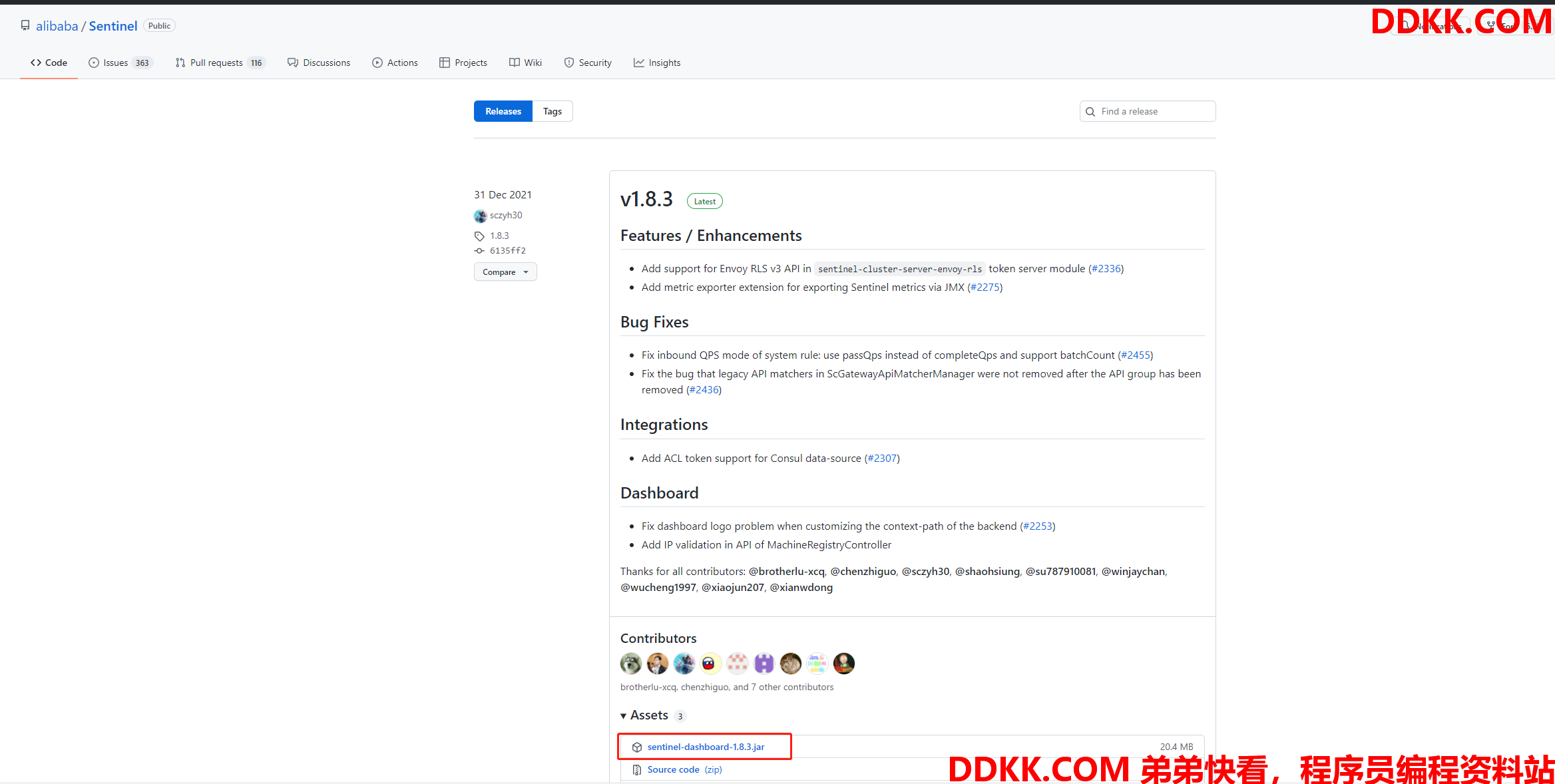Select the Releases button
The image size is (1555, 784).
click(x=503, y=111)
